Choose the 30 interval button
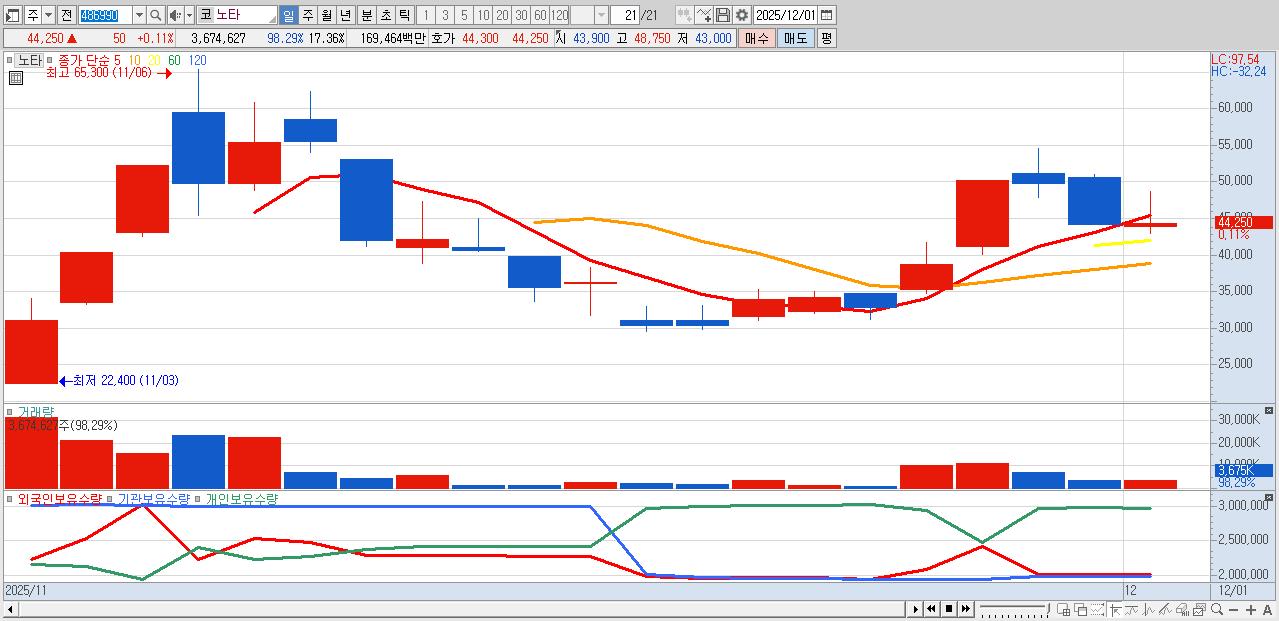 pos(521,15)
